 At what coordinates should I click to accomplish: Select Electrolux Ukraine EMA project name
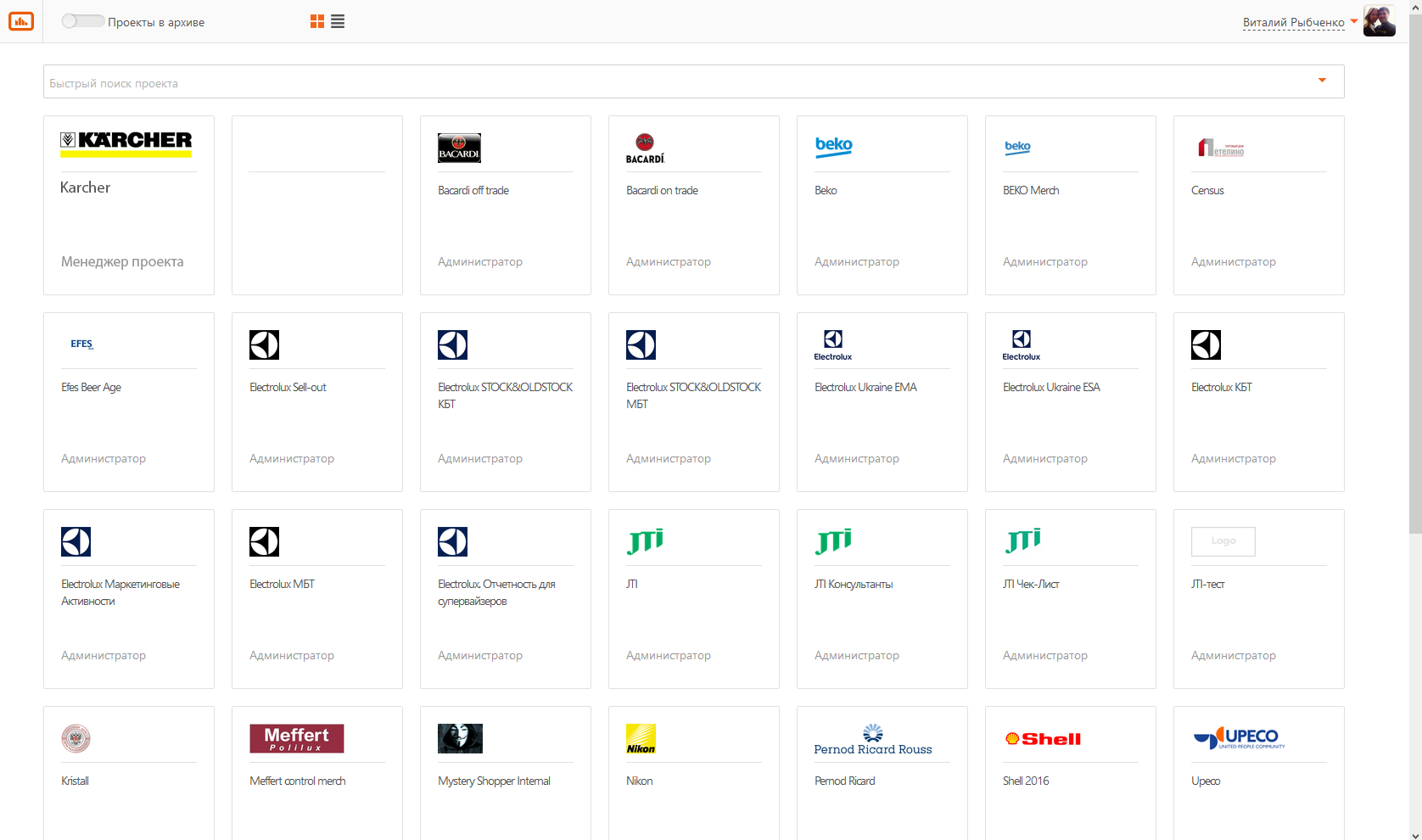(865, 387)
